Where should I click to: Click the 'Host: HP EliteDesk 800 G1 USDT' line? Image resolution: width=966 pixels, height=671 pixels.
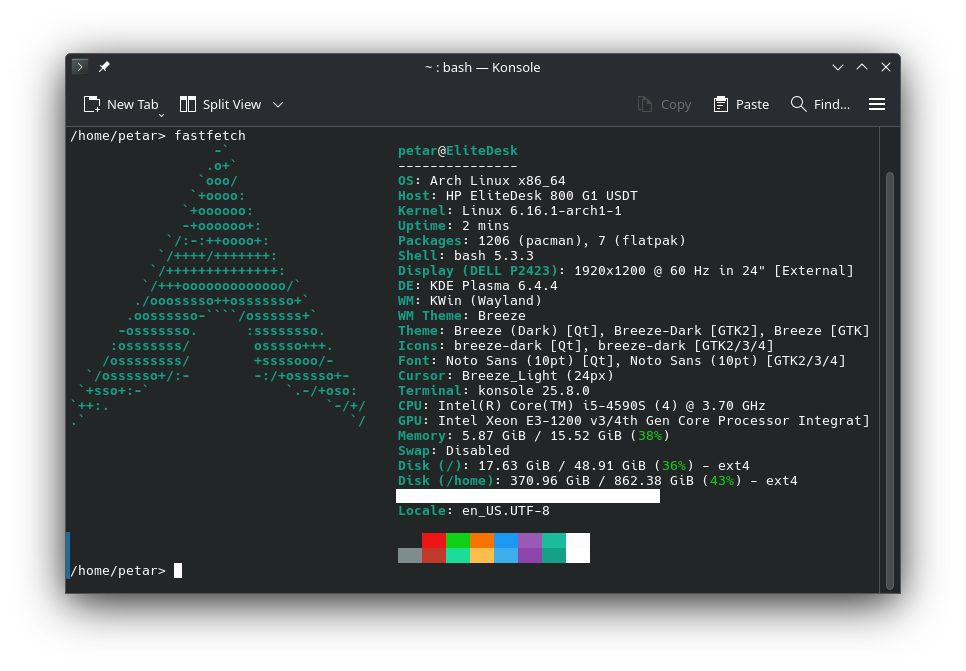[x=518, y=195]
